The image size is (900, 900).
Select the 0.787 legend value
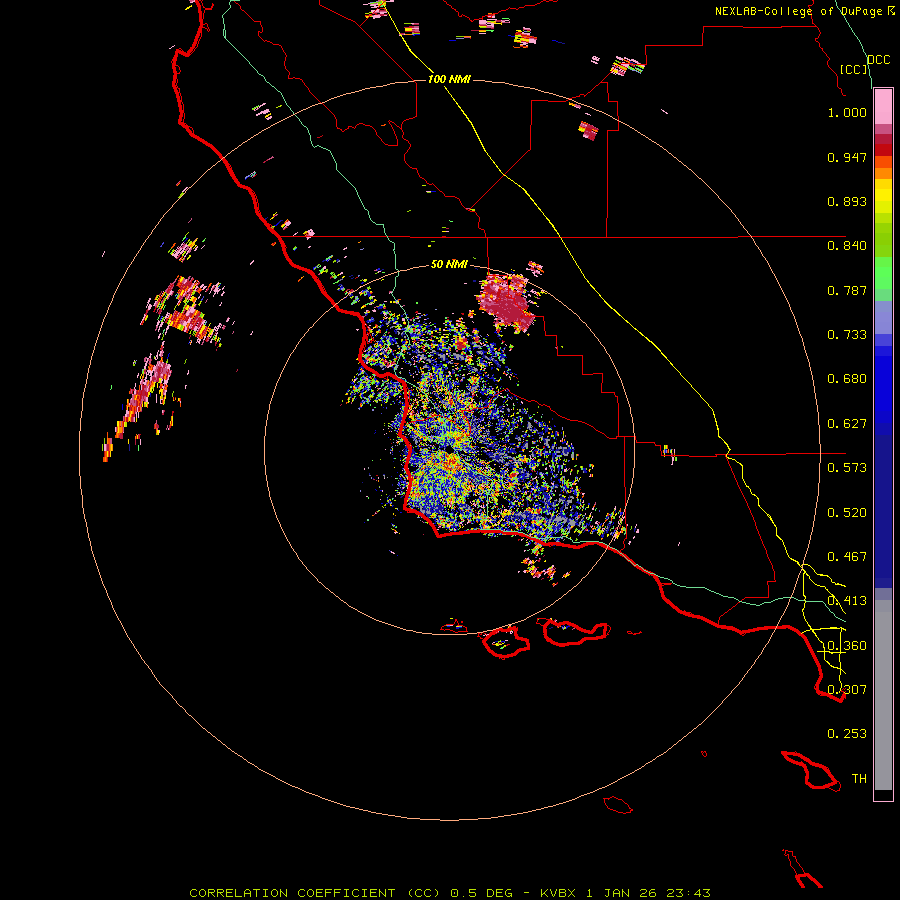click(x=847, y=290)
